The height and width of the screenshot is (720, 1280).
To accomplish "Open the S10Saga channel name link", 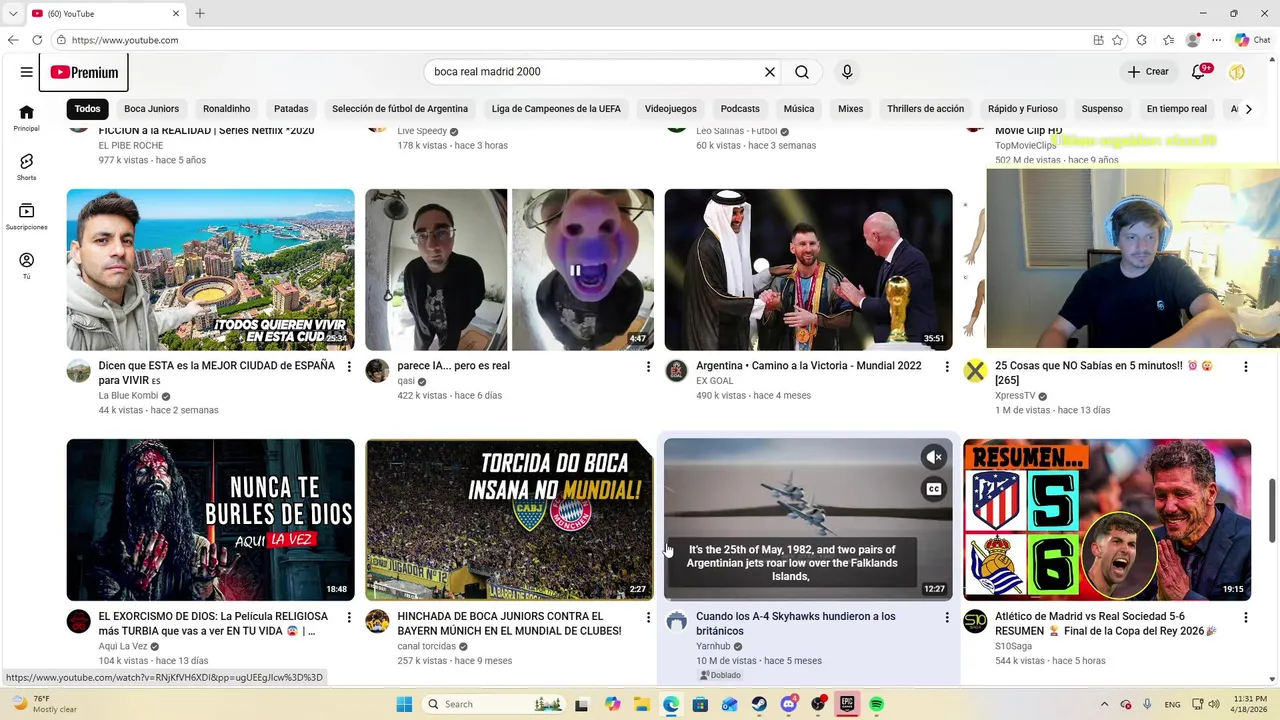I will (1013, 647).
